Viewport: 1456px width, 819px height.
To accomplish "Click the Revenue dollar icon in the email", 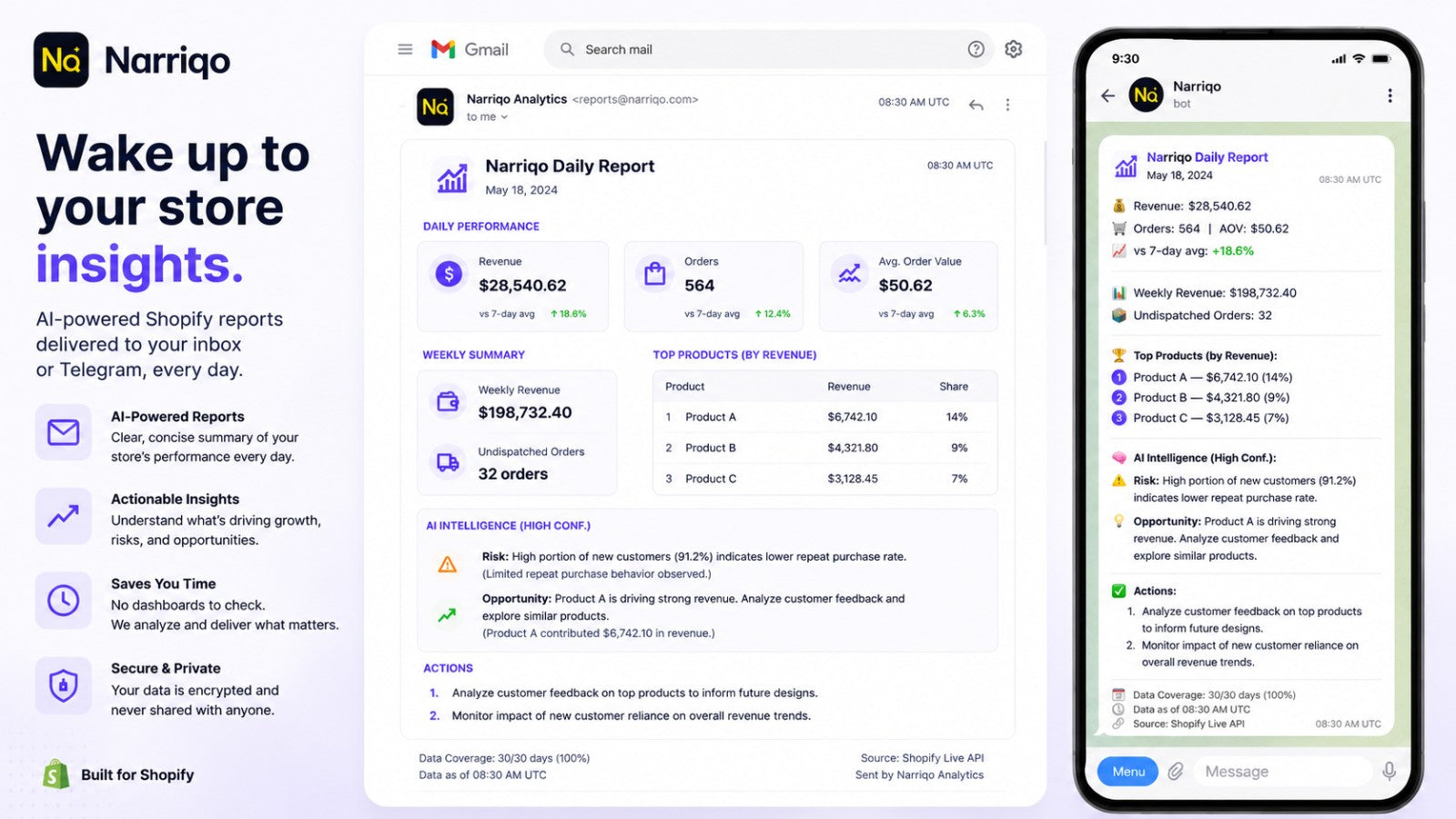I will tap(449, 273).
